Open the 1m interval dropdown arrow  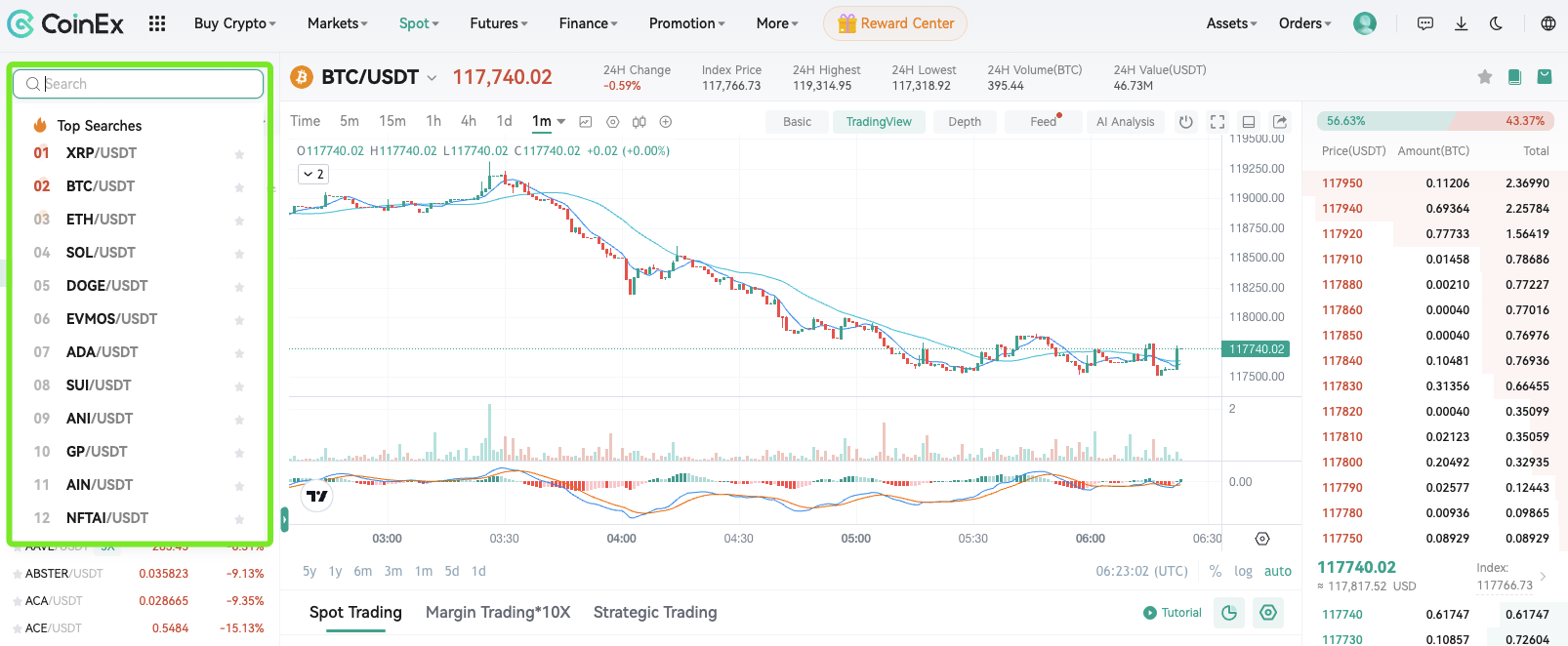[561, 122]
